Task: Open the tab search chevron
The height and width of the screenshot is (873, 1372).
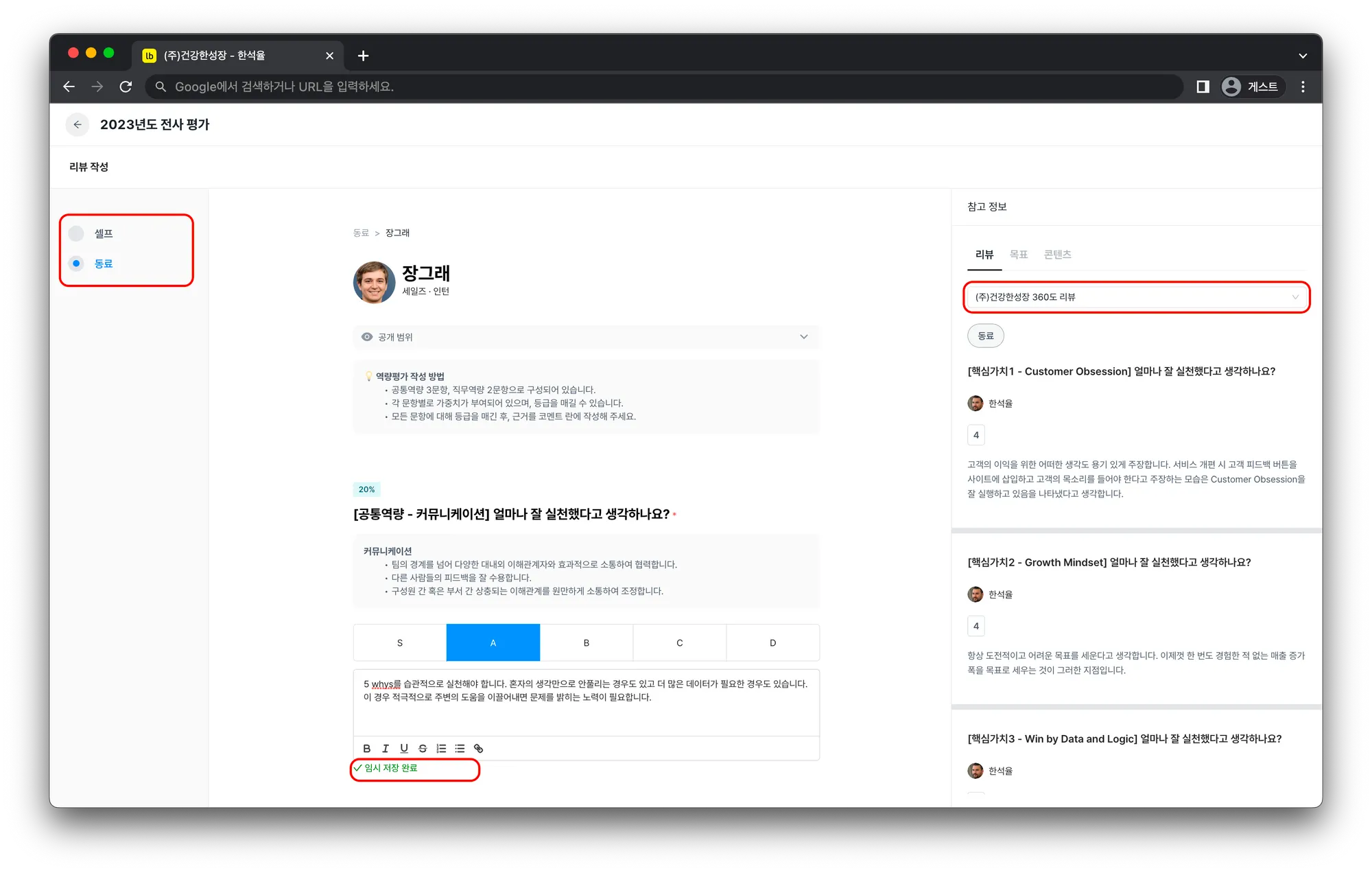Action: point(1302,56)
